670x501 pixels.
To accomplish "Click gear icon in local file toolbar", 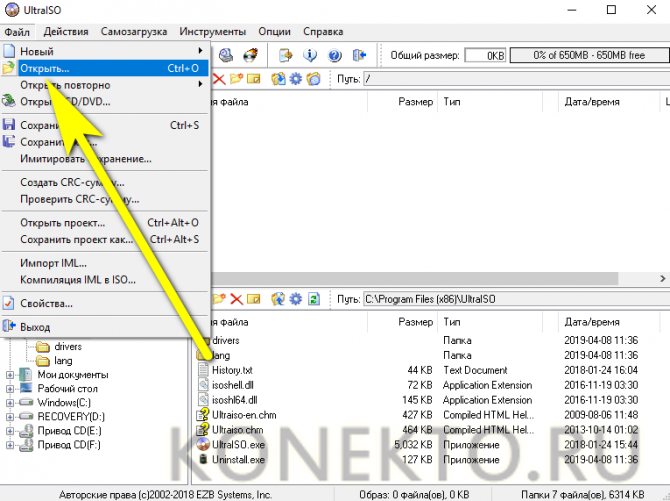I will coord(296,299).
